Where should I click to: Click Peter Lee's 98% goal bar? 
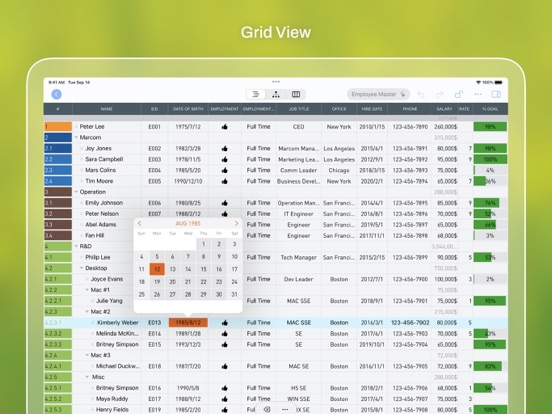490,127
